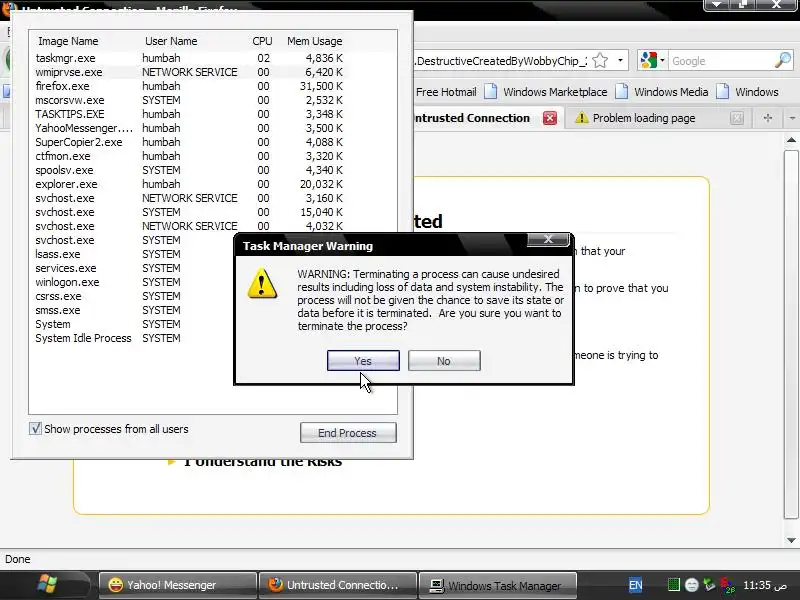Click the EN language indicator in tray
This screenshot has height=600, width=800.
coord(635,585)
